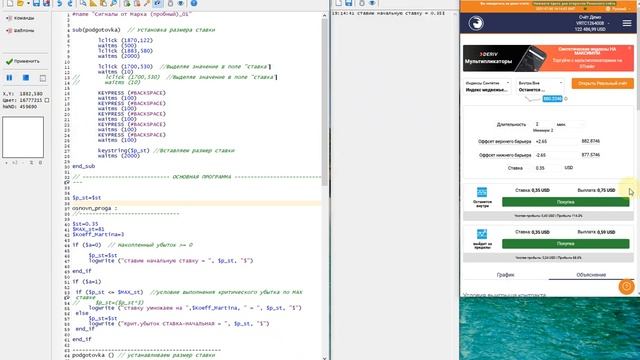Click the blue Save floppy icon in editor toolbar
Viewport: 640px width, 360px height.
(36, 3)
